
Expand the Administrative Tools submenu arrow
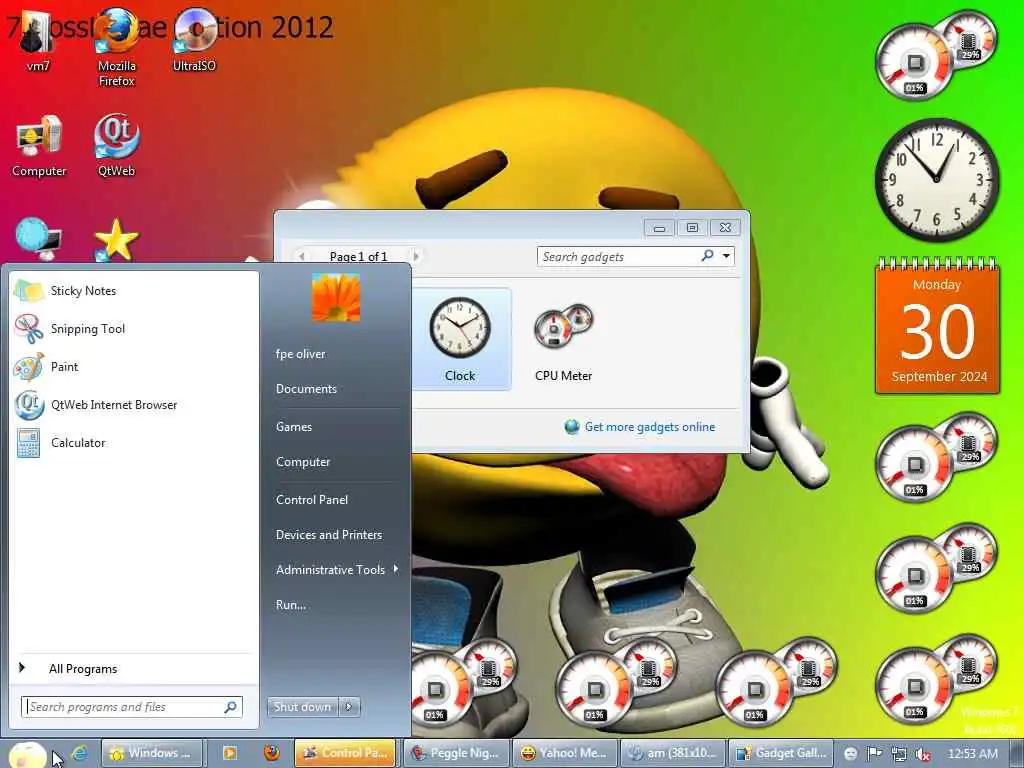click(396, 569)
